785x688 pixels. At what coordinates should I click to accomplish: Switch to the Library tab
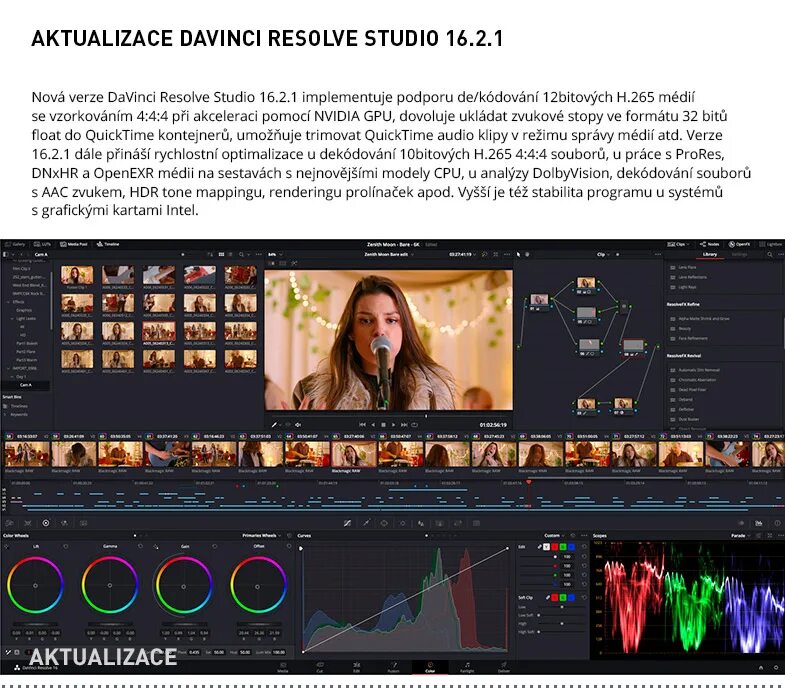[710, 254]
